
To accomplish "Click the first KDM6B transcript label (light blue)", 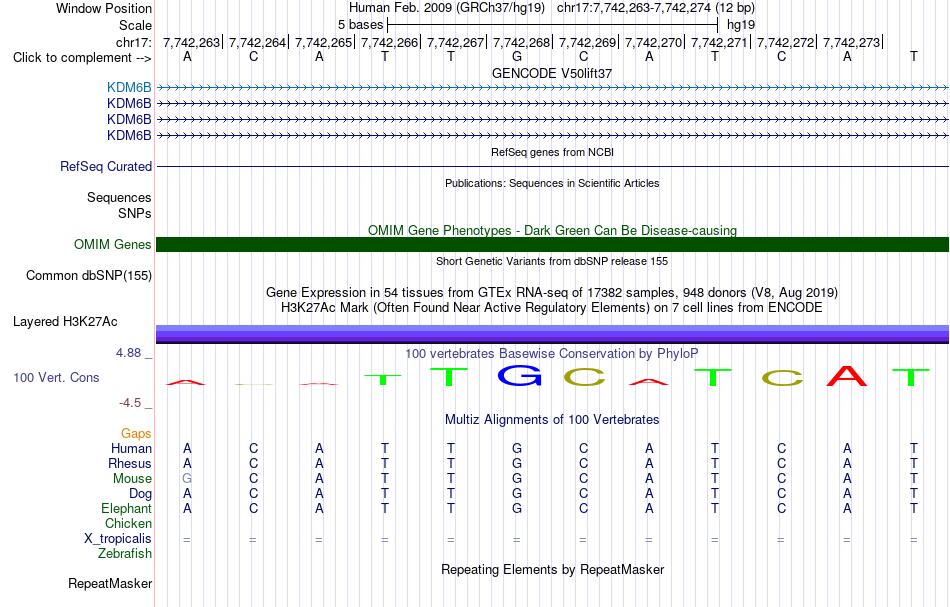I will tap(129, 87).
